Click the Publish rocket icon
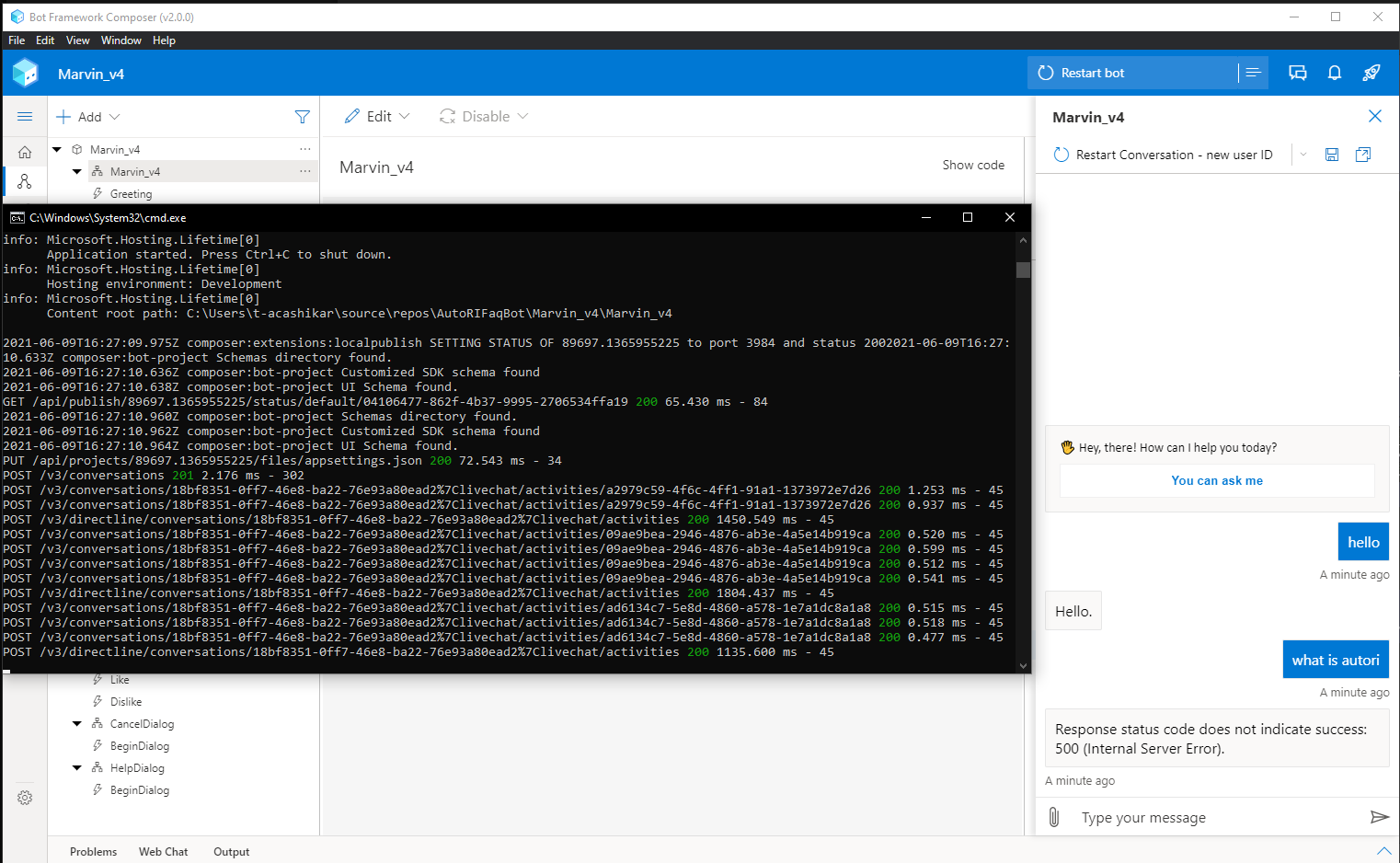Viewport: 1400px width, 863px height. [1371, 72]
